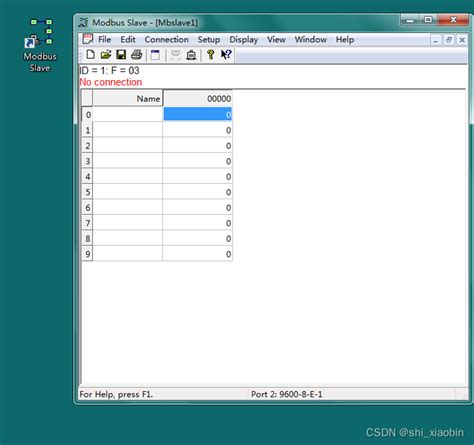Select row header 5 in the register table
The width and height of the screenshot is (474, 445).
pos(87,192)
